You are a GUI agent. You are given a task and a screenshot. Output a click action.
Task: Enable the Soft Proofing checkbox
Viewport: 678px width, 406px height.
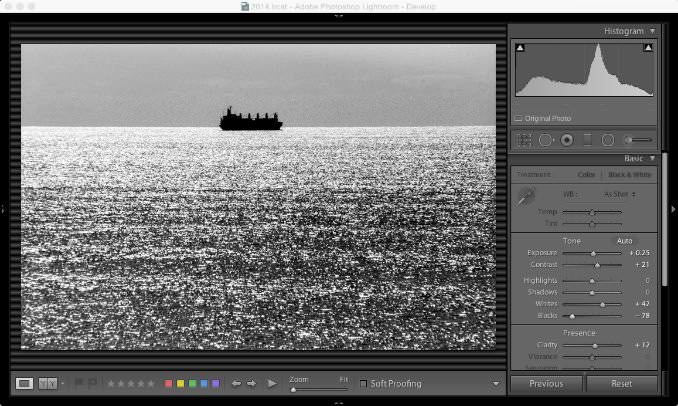[x=364, y=384]
